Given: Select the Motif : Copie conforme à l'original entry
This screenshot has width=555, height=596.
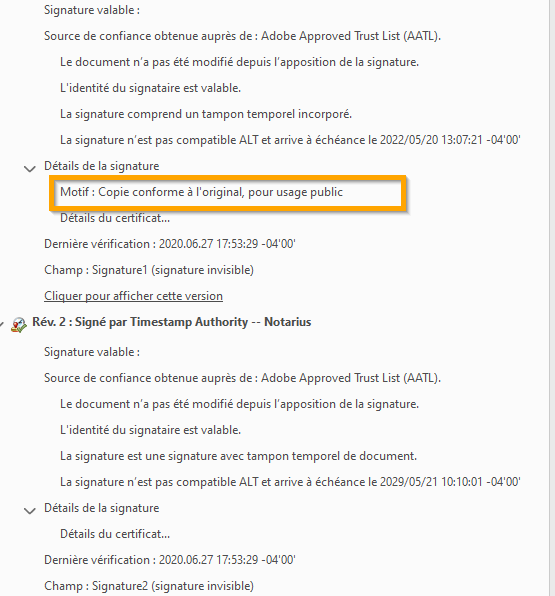Looking at the screenshot, I should (201, 192).
